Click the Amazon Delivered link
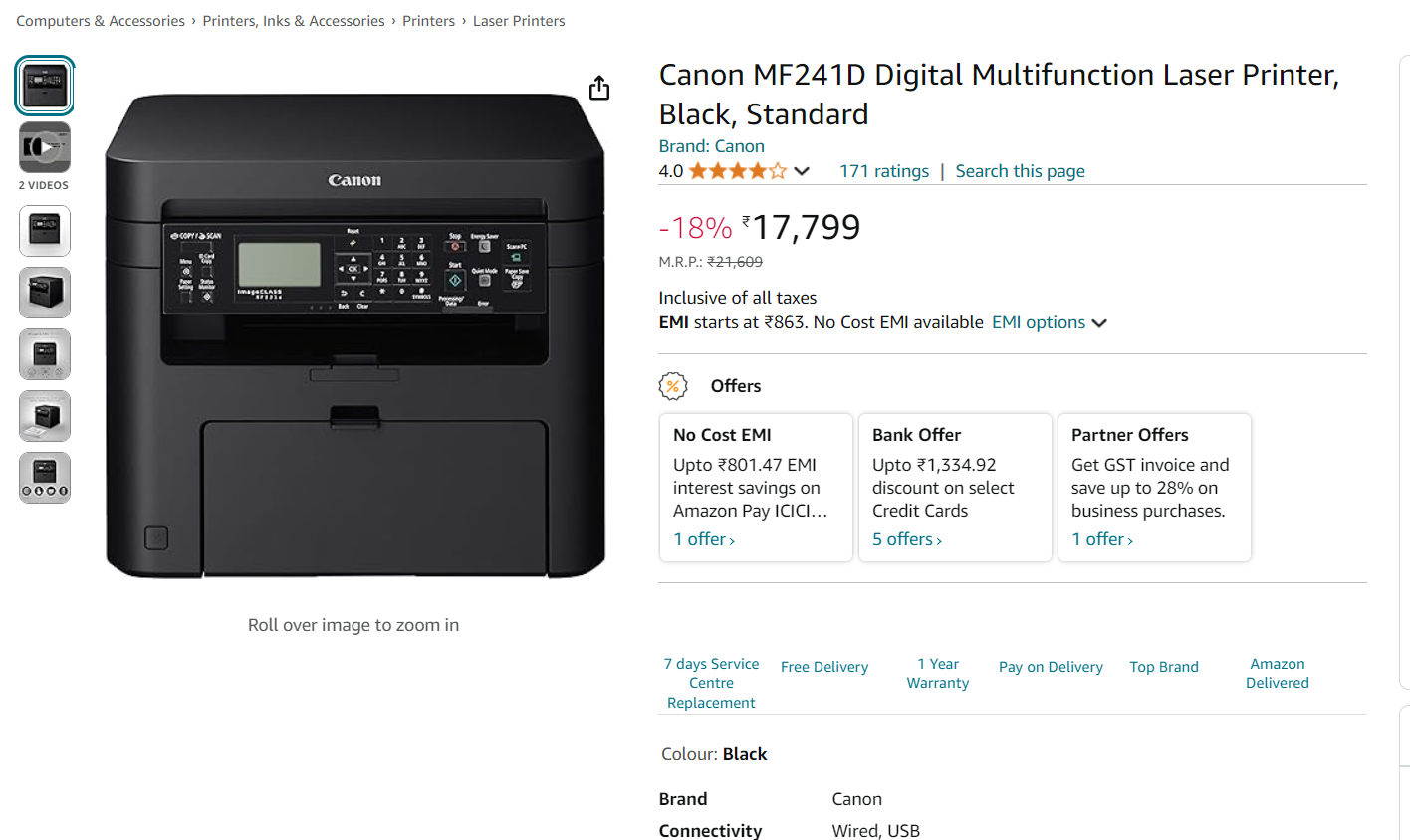Image resolution: width=1410 pixels, height=840 pixels. tap(1278, 674)
